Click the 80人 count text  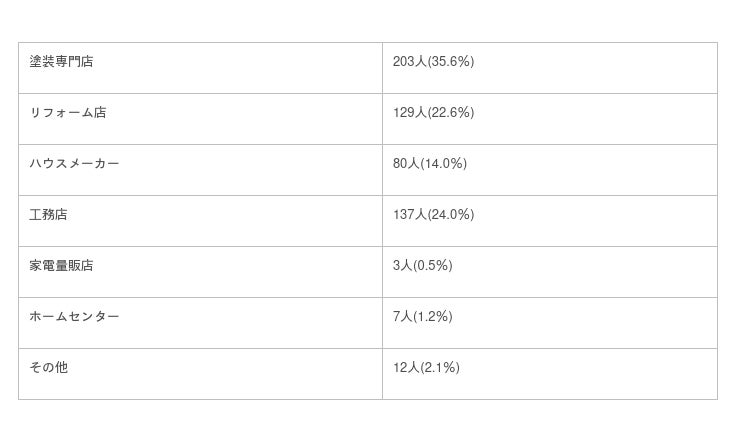coord(406,164)
